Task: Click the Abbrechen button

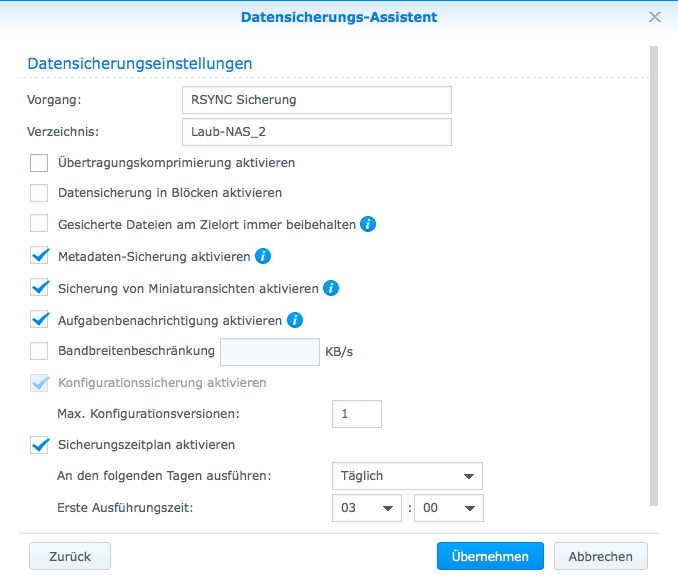Action: (601, 556)
